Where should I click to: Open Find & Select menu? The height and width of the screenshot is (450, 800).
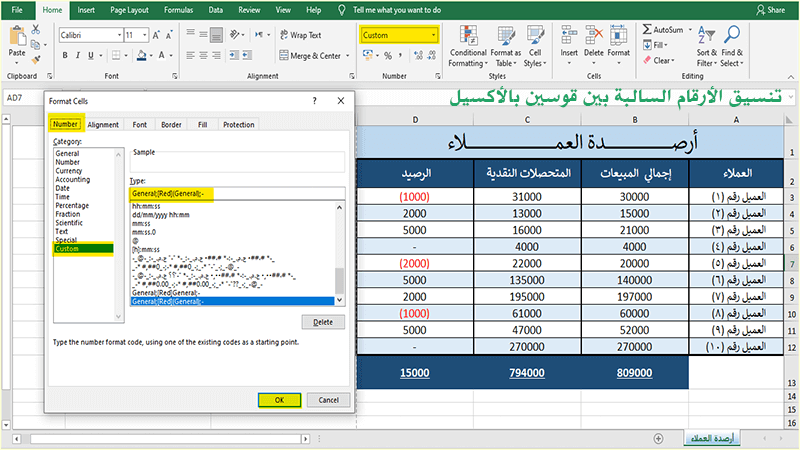pos(732,46)
